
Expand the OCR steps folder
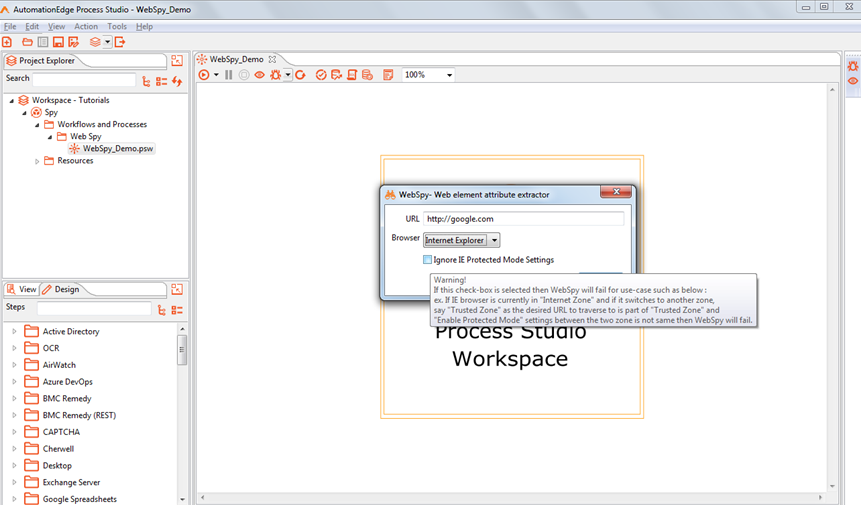(14, 348)
